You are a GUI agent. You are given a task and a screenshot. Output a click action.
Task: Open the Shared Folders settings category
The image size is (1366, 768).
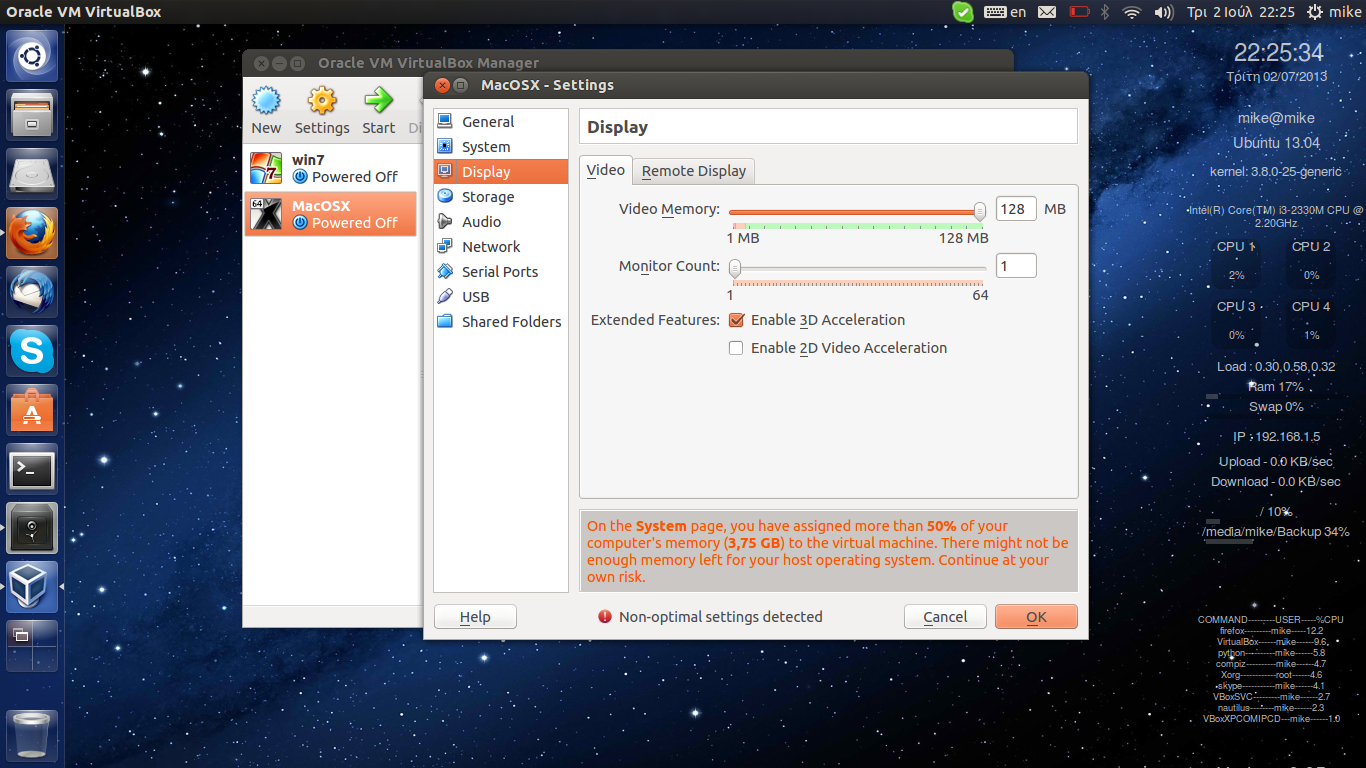point(510,322)
